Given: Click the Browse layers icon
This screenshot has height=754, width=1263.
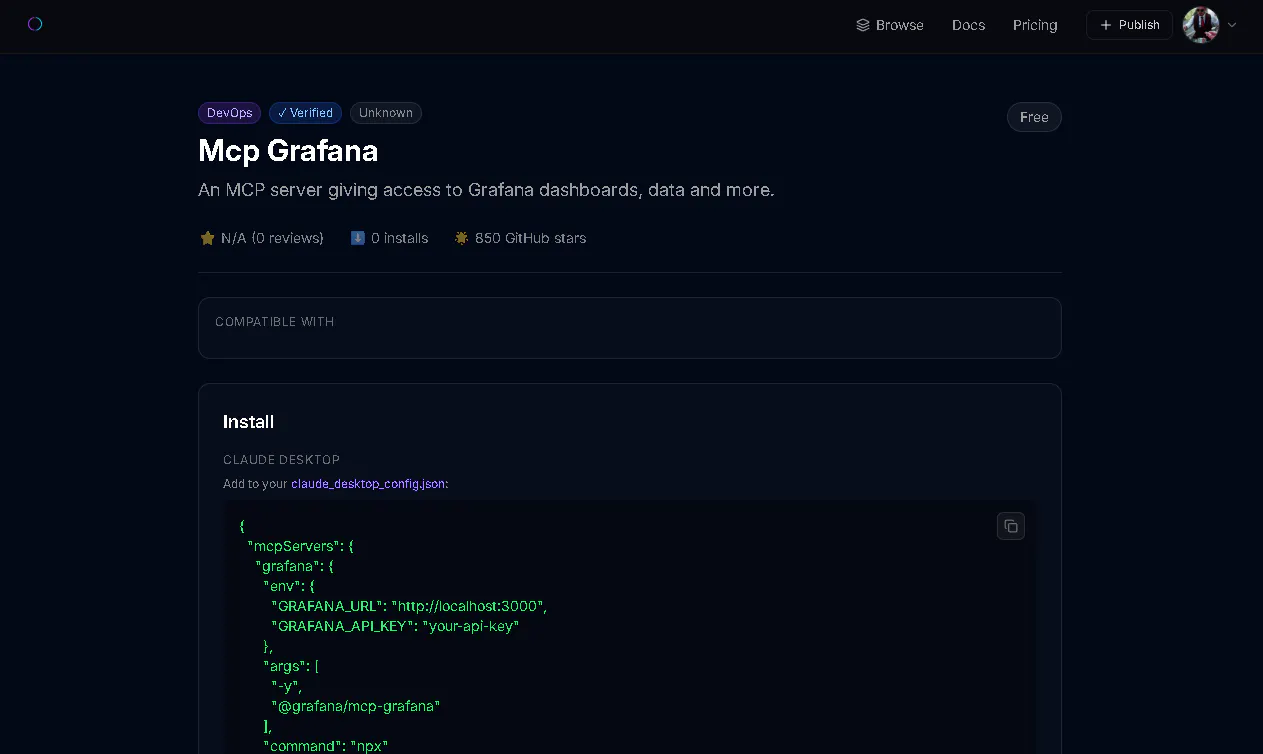Looking at the screenshot, I should [863, 25].
